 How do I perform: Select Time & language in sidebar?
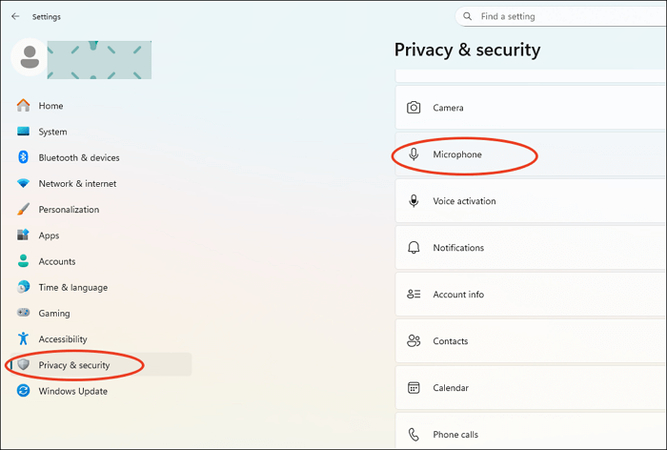[73, 288]
